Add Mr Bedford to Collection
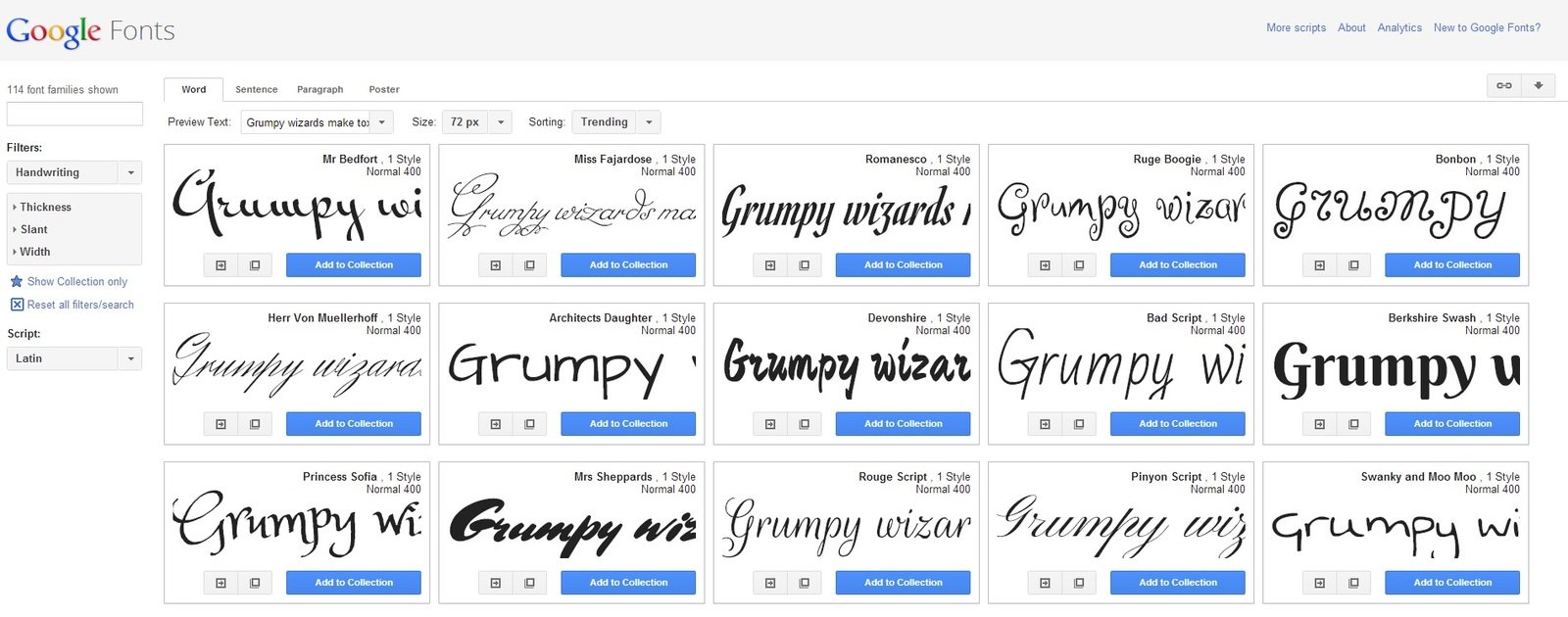Image resolution: width=1568 pixels, height=617 pixels. pyautogui.click(x=354, y=265)
